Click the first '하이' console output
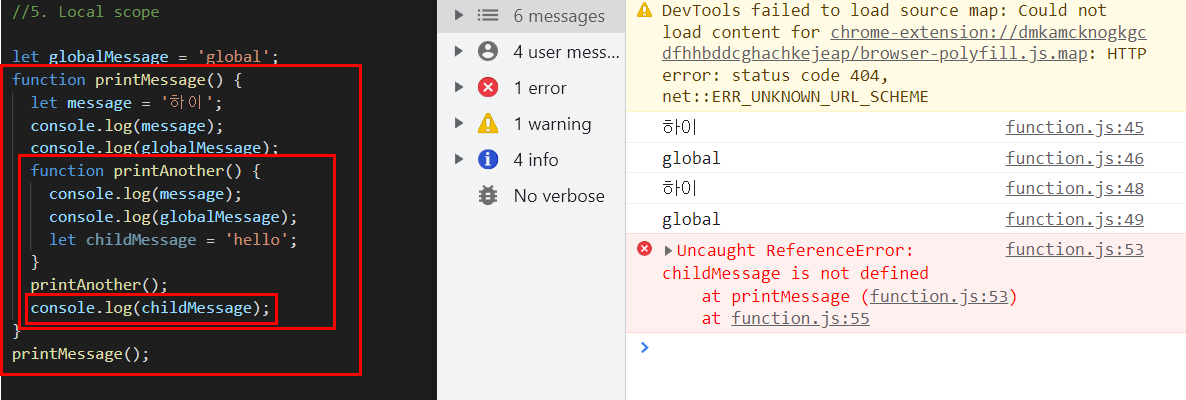 click(x=679, y=127)
